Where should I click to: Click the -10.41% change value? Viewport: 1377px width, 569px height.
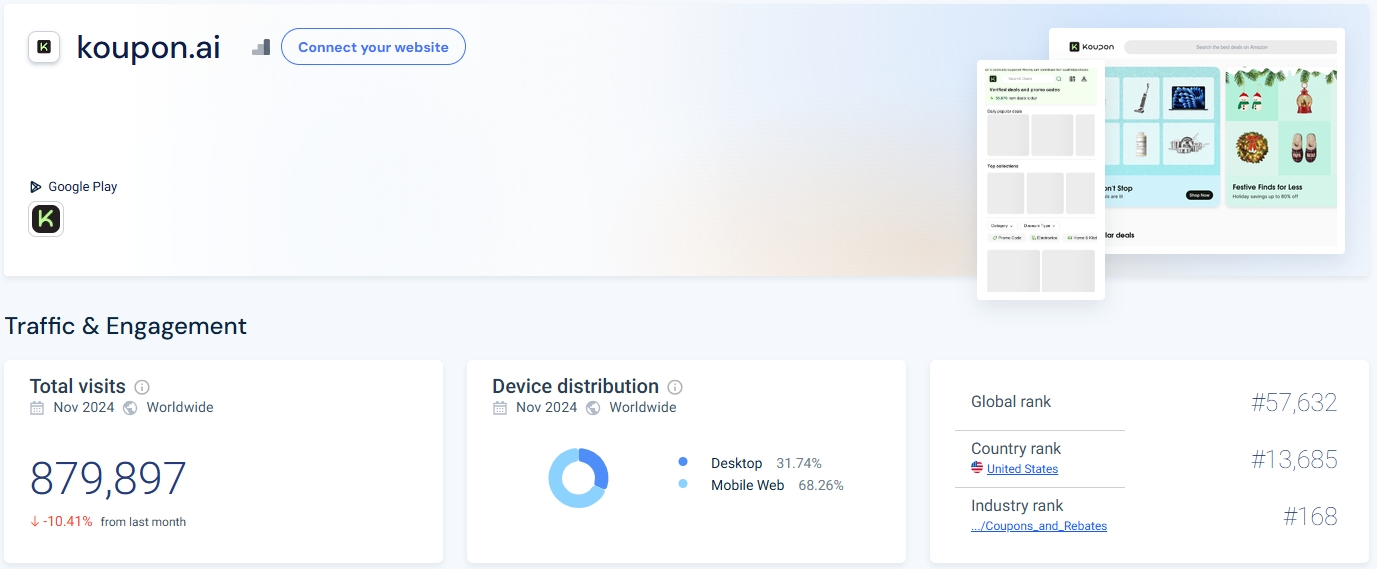[68, 521]
